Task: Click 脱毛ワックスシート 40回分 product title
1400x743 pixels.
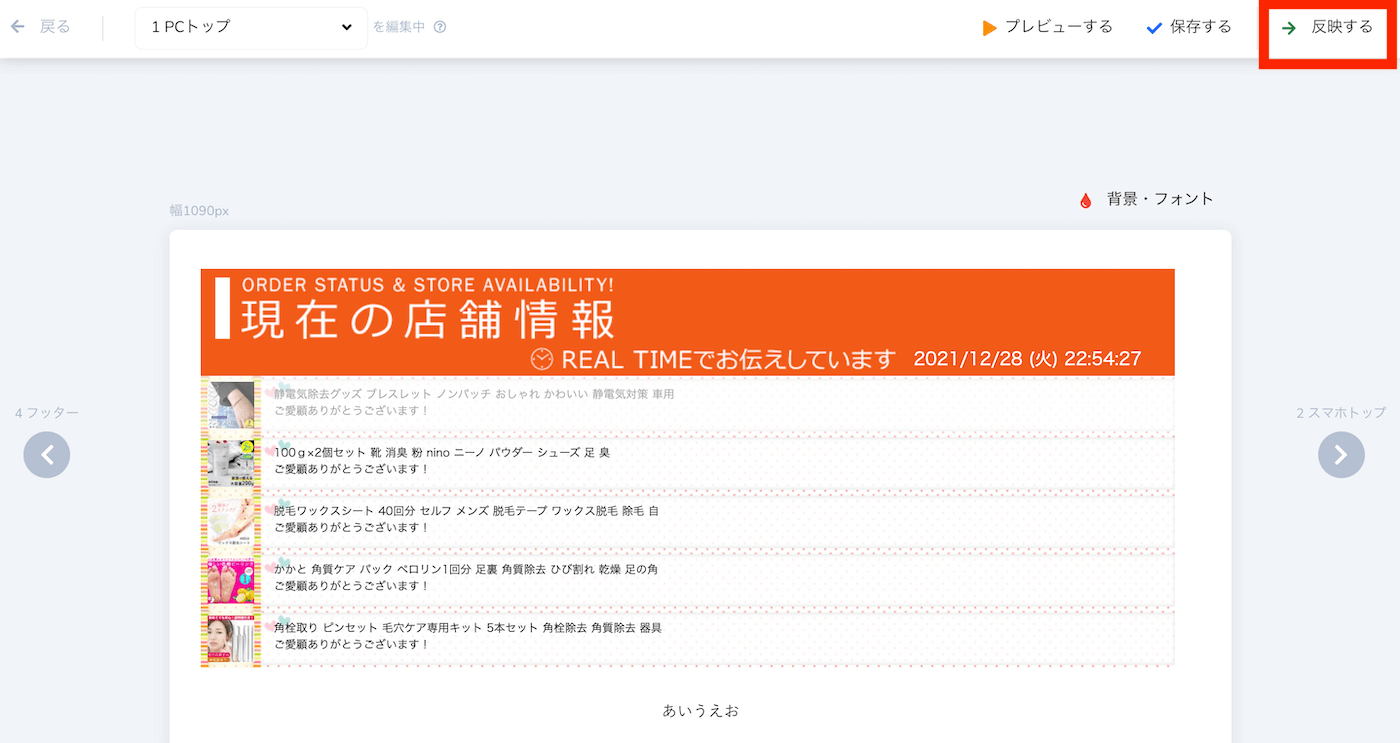Action: (x=466, y=511)
